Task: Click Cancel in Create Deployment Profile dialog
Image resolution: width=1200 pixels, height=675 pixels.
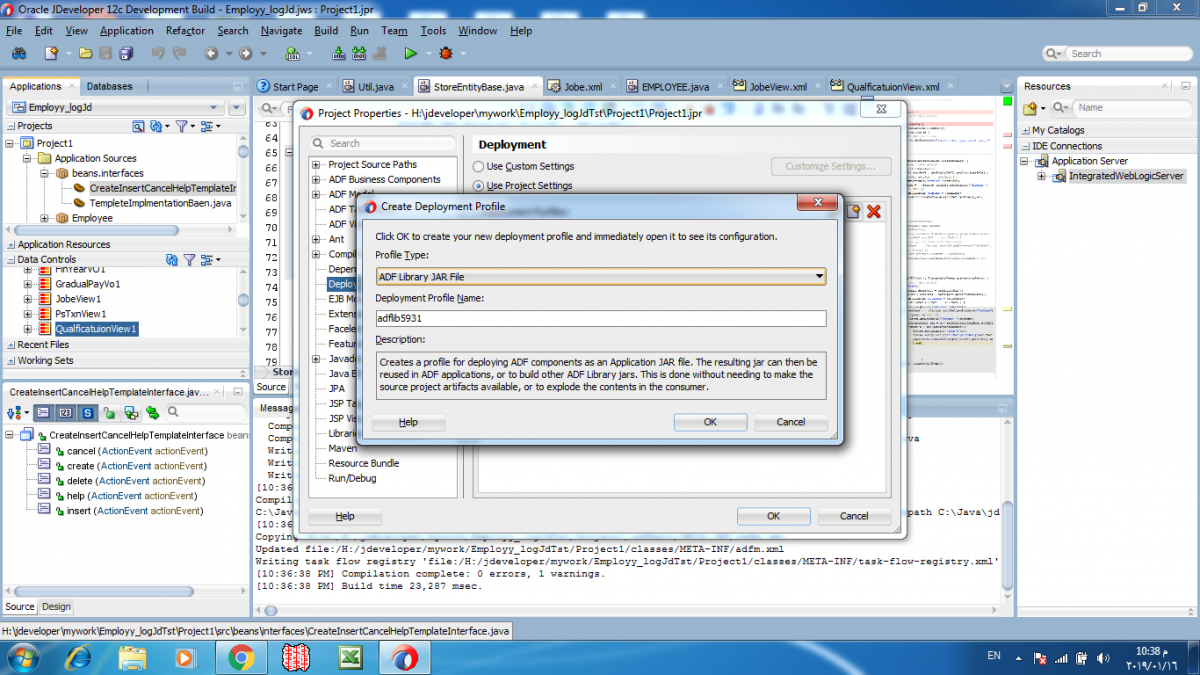Action: [790, 422]
